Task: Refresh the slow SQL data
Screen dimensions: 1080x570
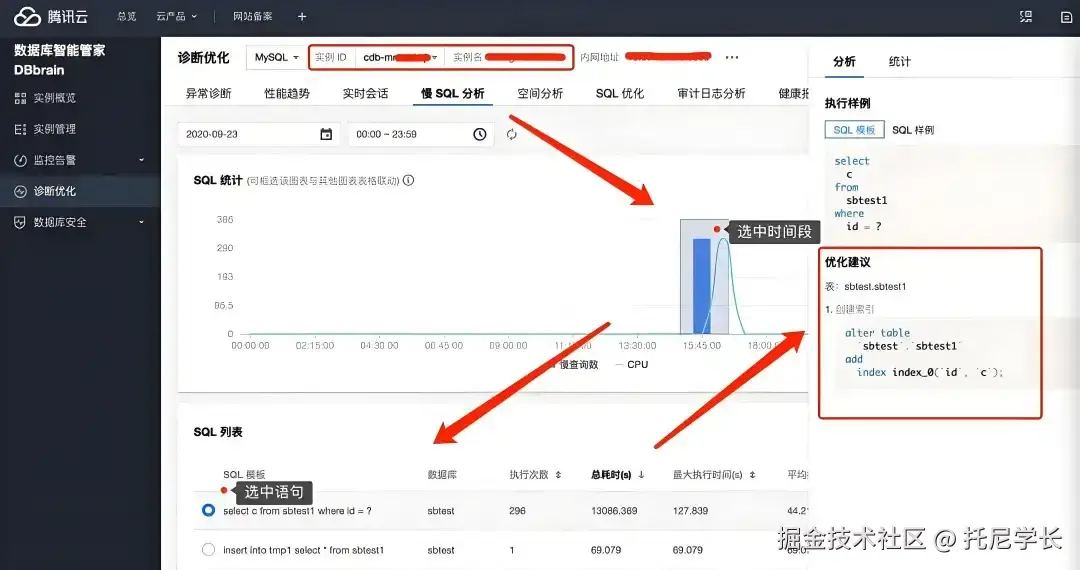Action: point(512,134)
